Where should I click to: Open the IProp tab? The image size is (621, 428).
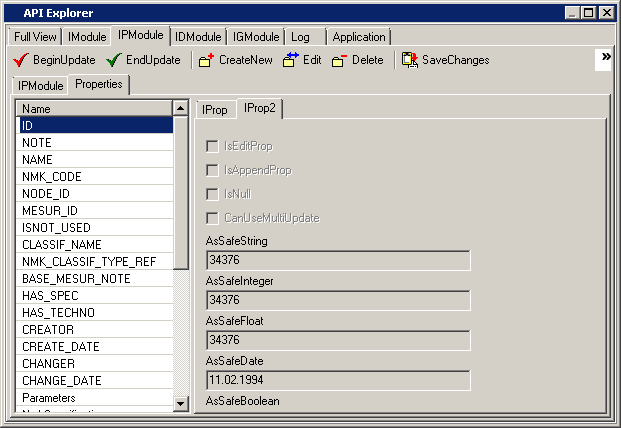[x=214, y=109]
